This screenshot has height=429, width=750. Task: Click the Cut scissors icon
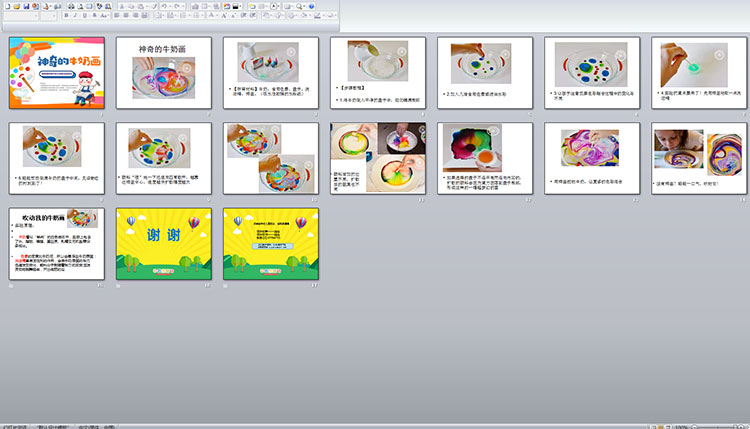pyautogui.click(x=121, y=7)
